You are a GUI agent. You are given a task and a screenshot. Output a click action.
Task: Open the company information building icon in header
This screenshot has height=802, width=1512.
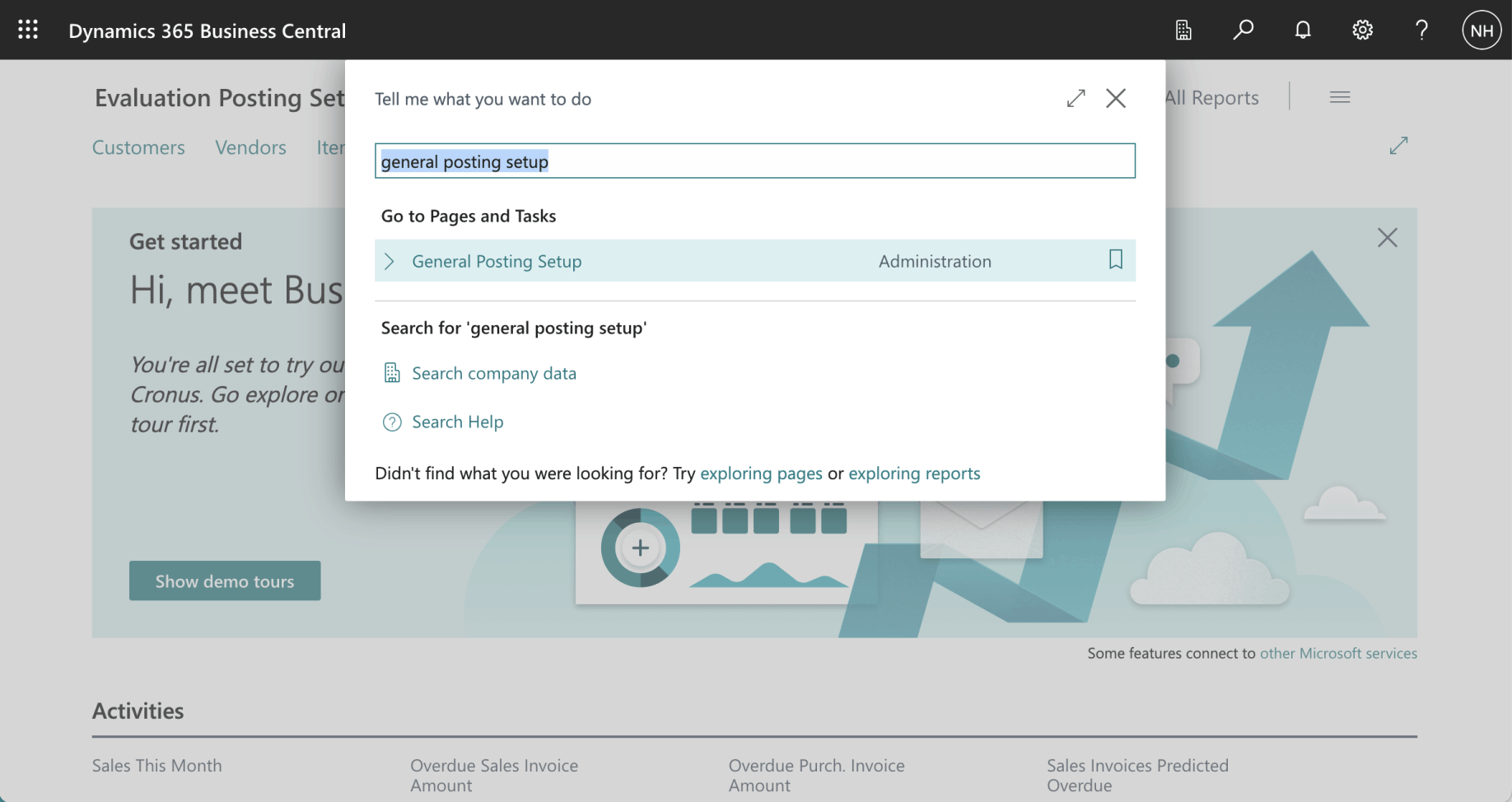point(1183,30)
